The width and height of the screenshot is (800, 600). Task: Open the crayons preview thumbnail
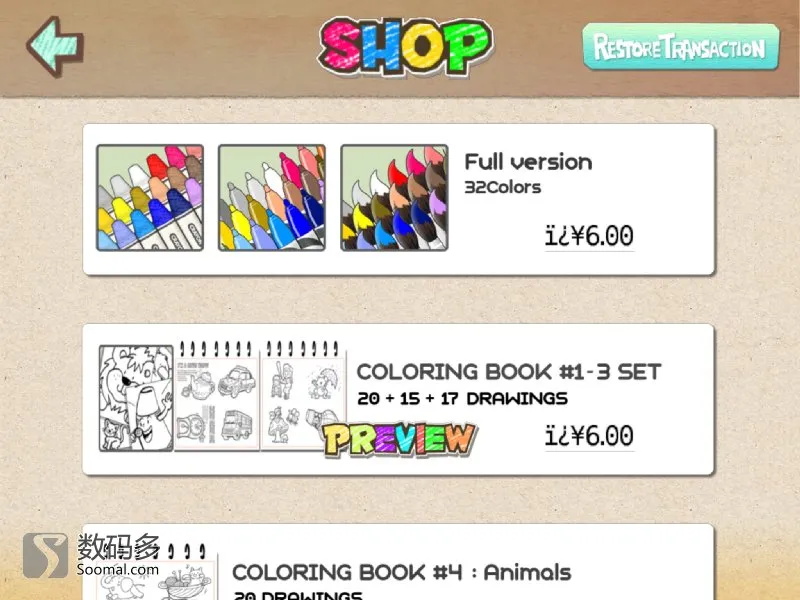[150, 197]
